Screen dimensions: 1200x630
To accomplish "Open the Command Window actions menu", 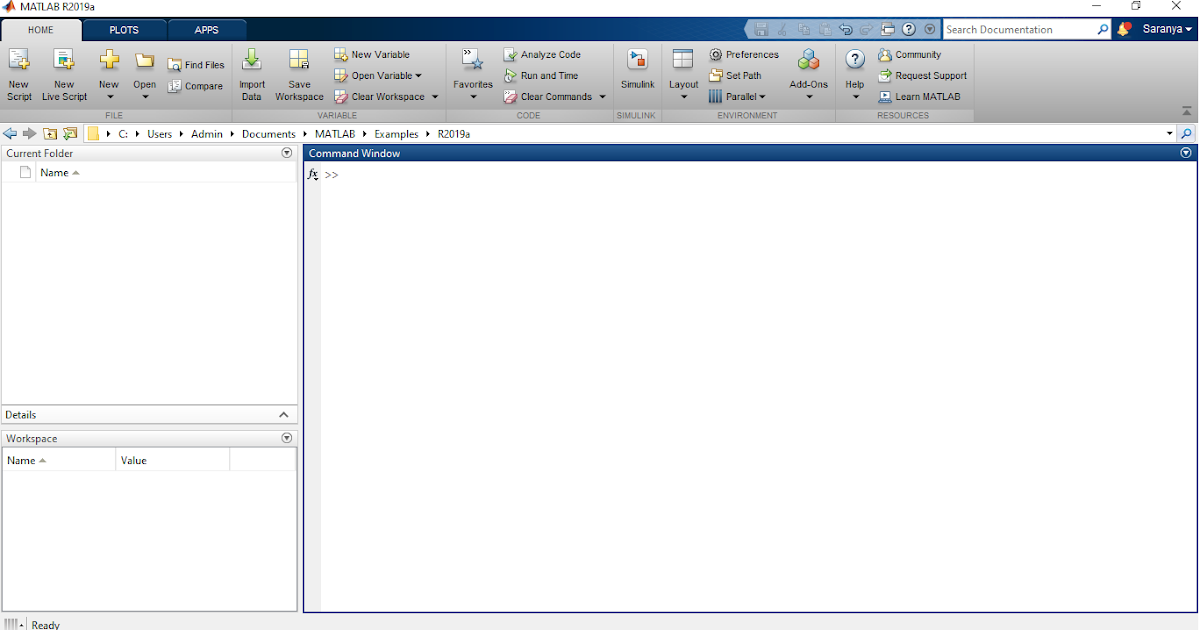I will click(1185, 152).
